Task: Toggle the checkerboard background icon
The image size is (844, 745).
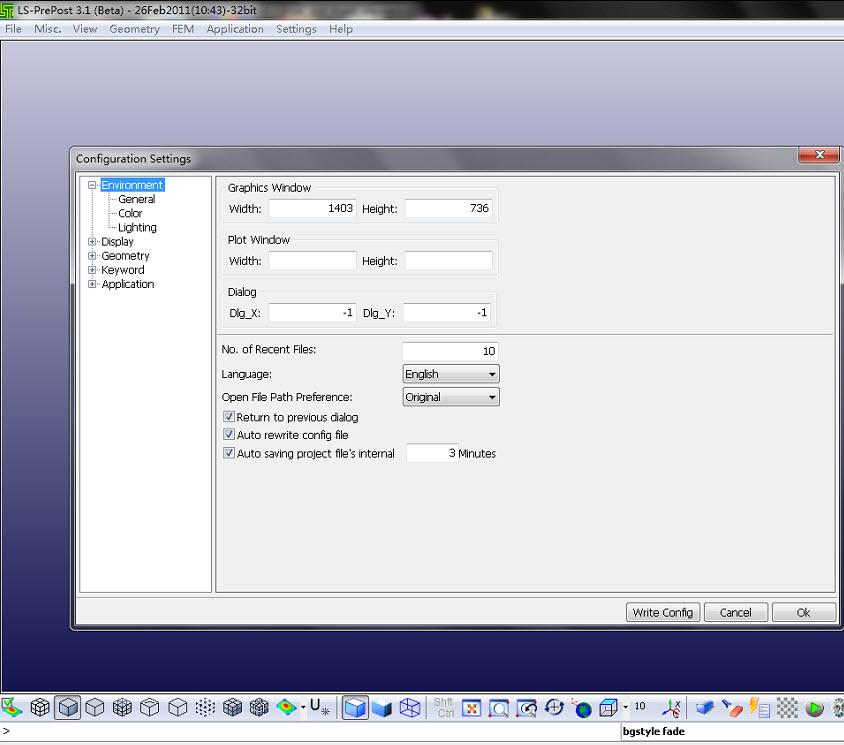Action: 787,707
